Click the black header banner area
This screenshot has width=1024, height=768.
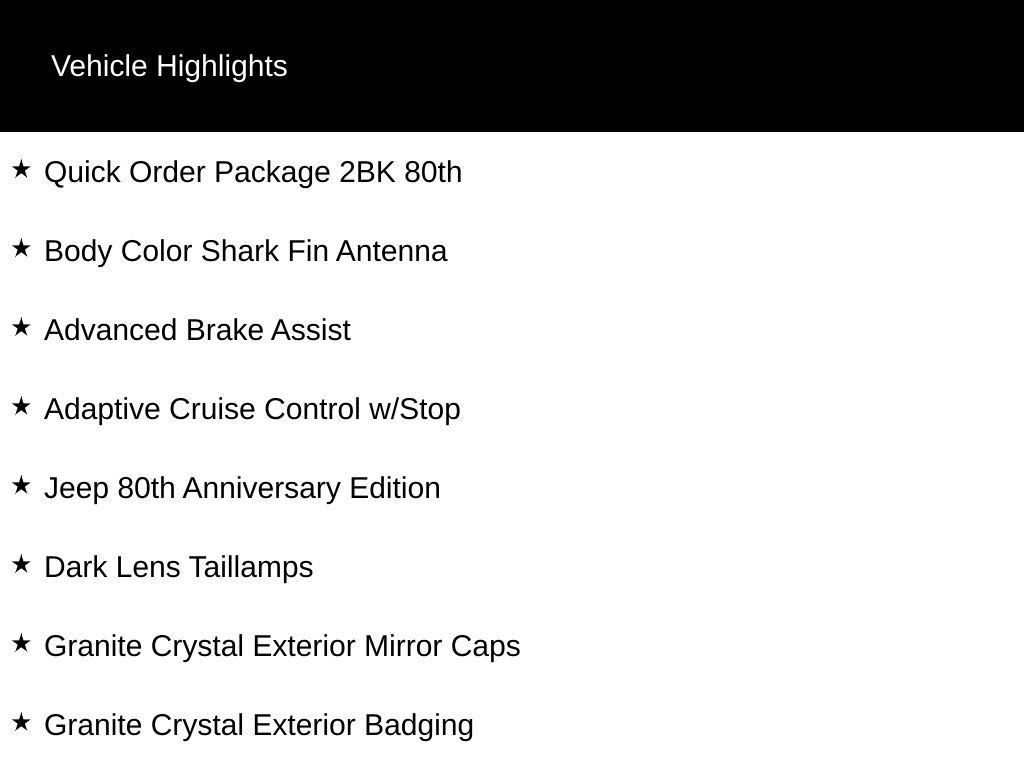point(512,66)
